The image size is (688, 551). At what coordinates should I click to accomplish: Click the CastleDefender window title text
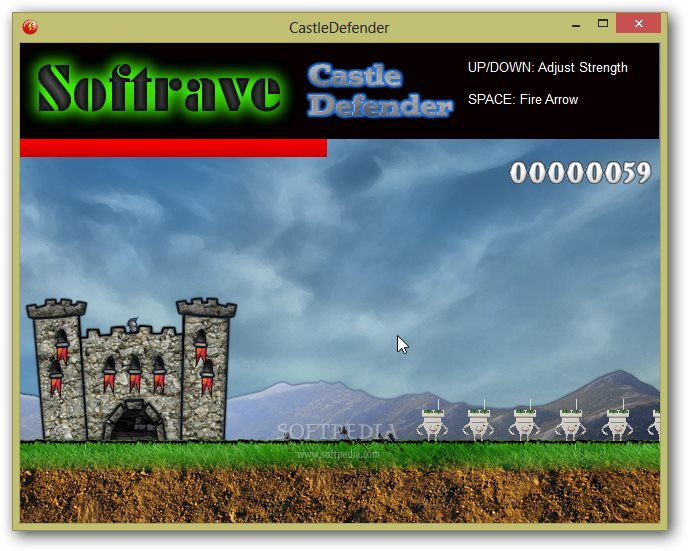pos(339,28)
